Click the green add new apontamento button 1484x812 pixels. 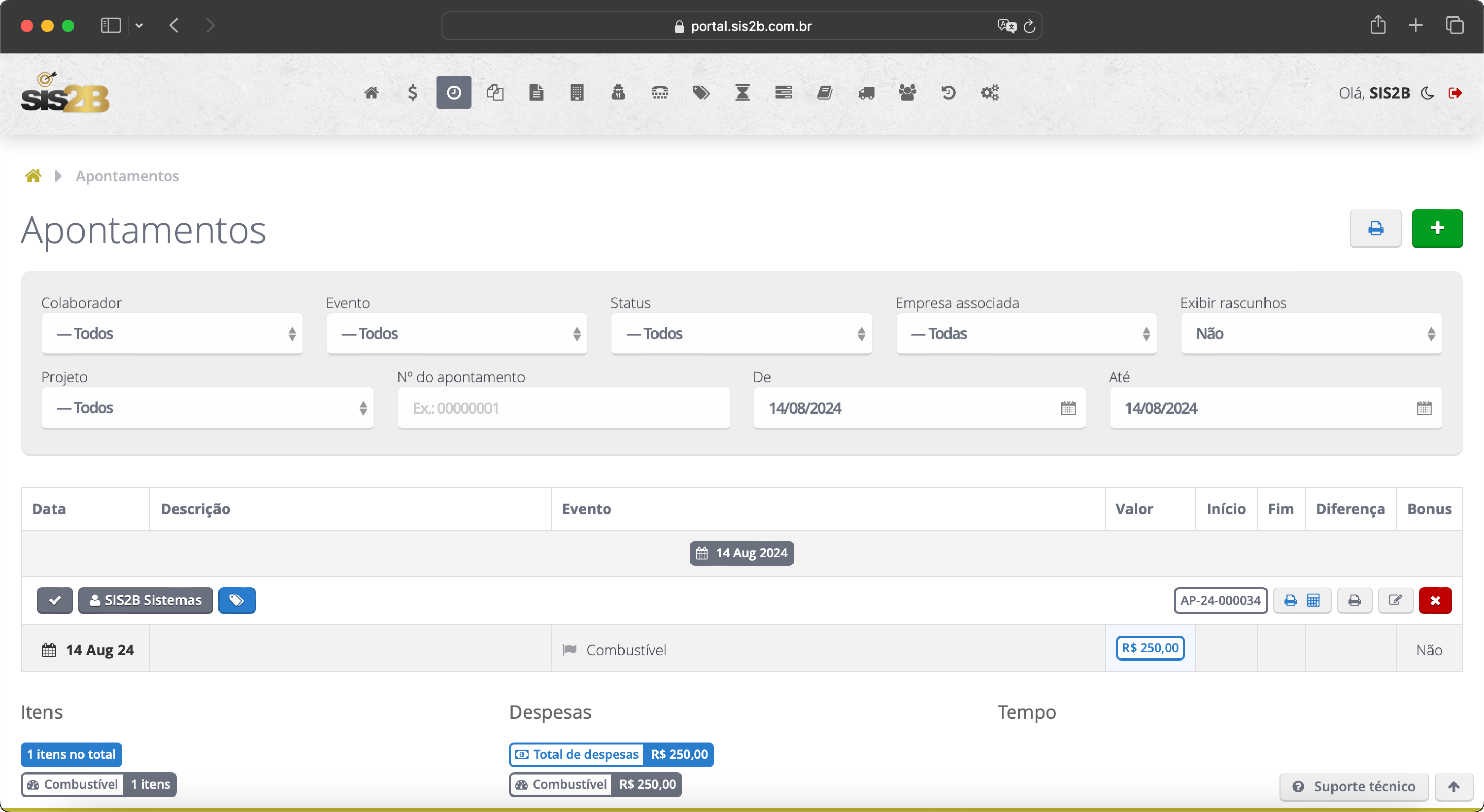point(1437,228)
